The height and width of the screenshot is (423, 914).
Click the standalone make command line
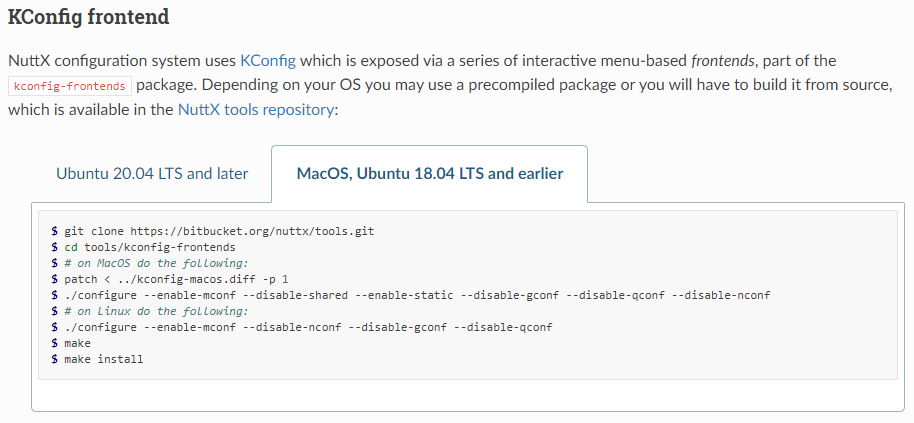tap(77, 343)
